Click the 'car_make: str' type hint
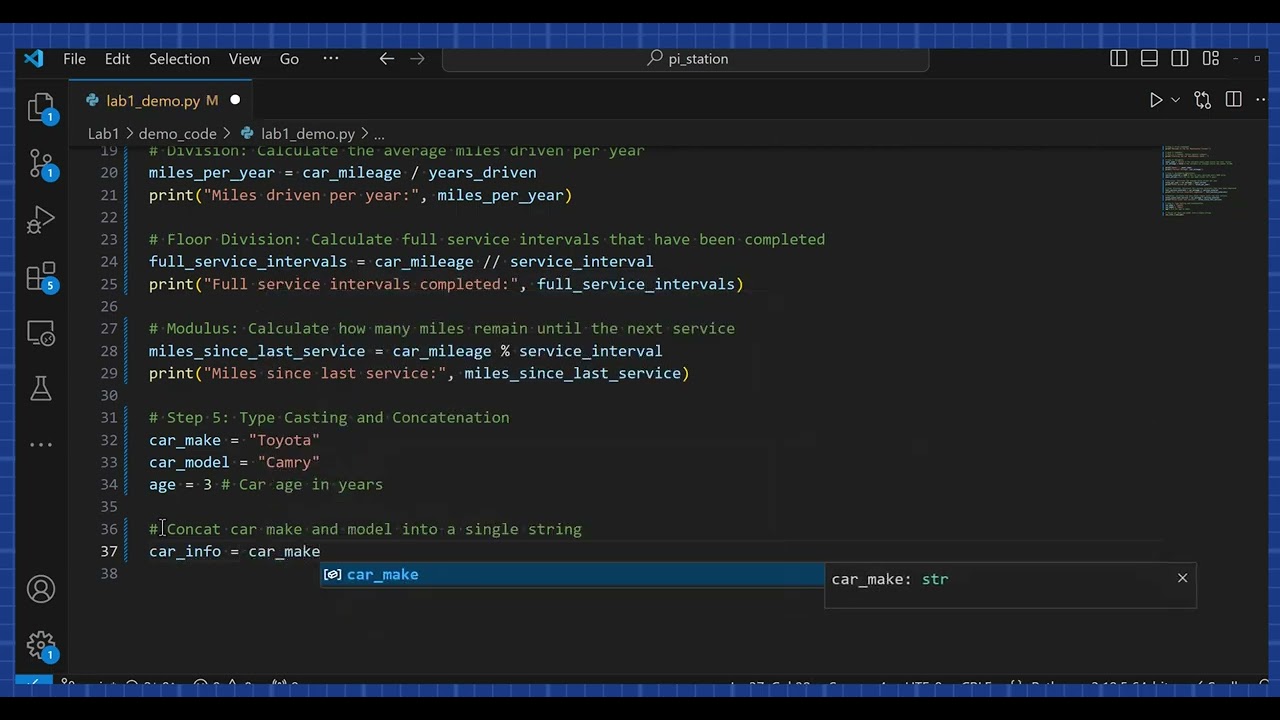The image size is (1280, 720). tap(890, 579)
